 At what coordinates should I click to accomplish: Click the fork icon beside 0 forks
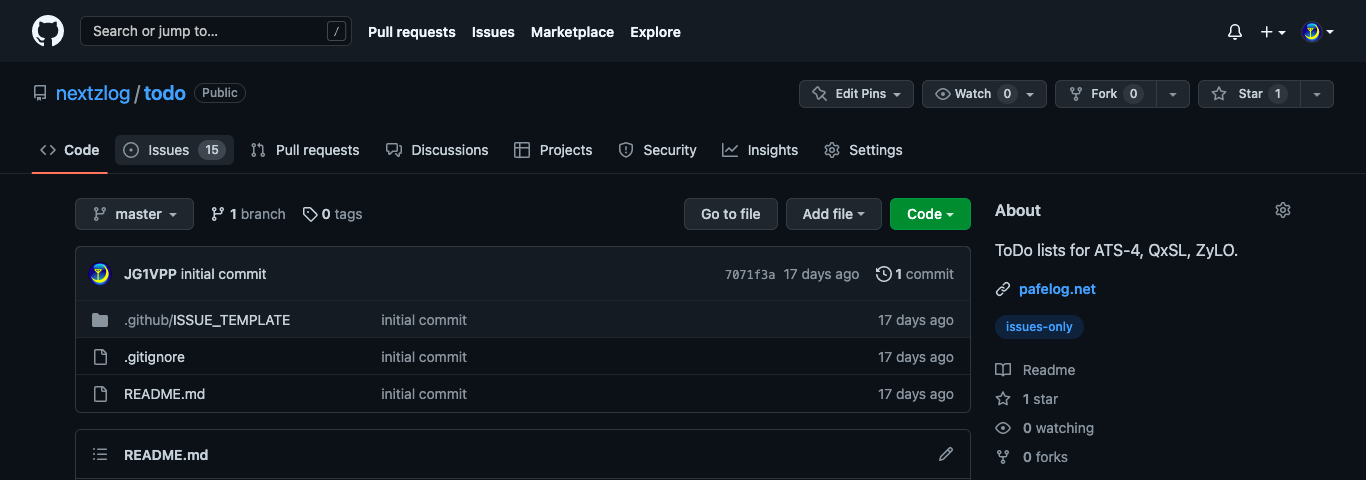click(1003, 457)
